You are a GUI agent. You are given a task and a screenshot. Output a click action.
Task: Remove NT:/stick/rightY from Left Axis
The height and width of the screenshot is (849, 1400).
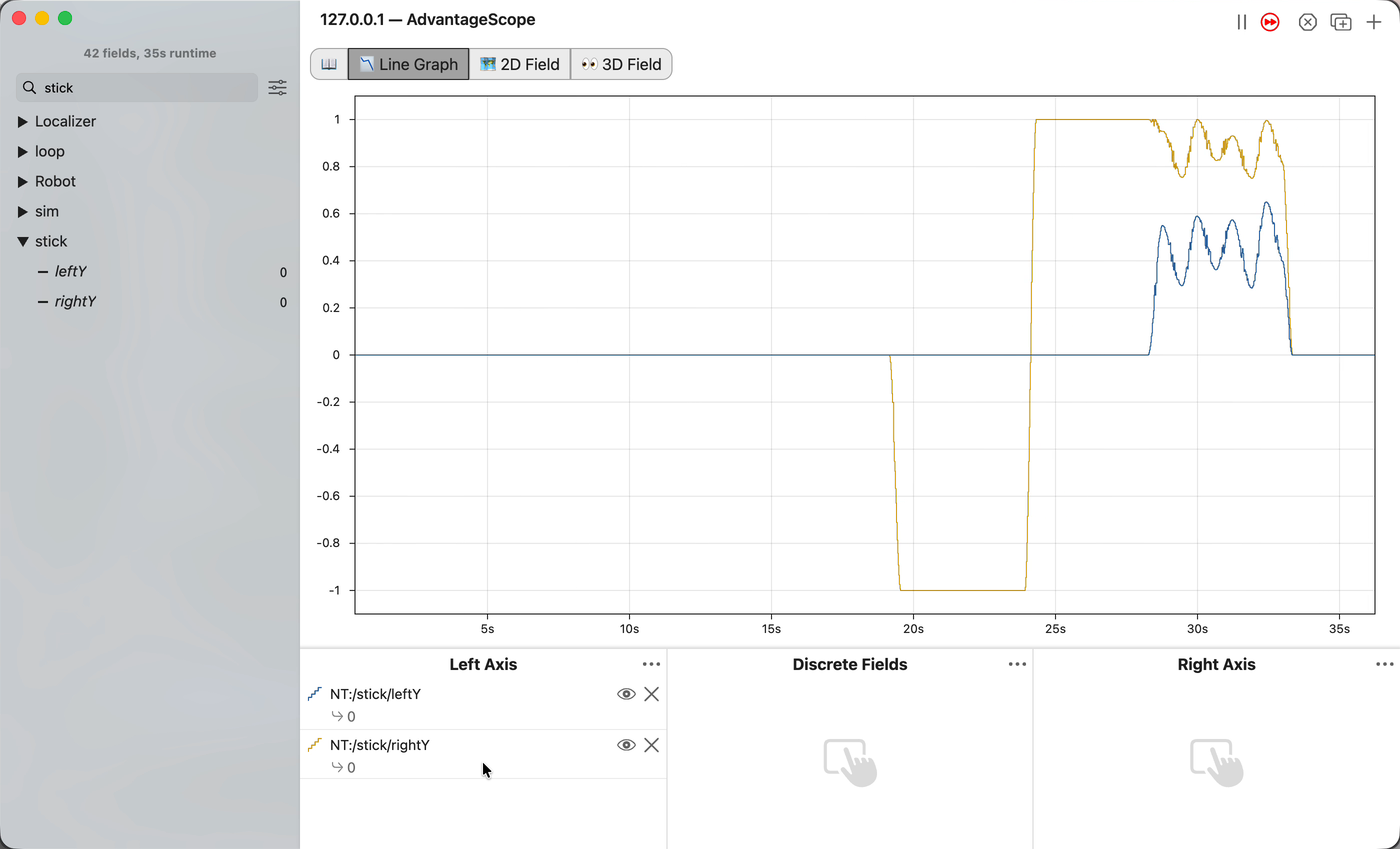pos(651,745)
